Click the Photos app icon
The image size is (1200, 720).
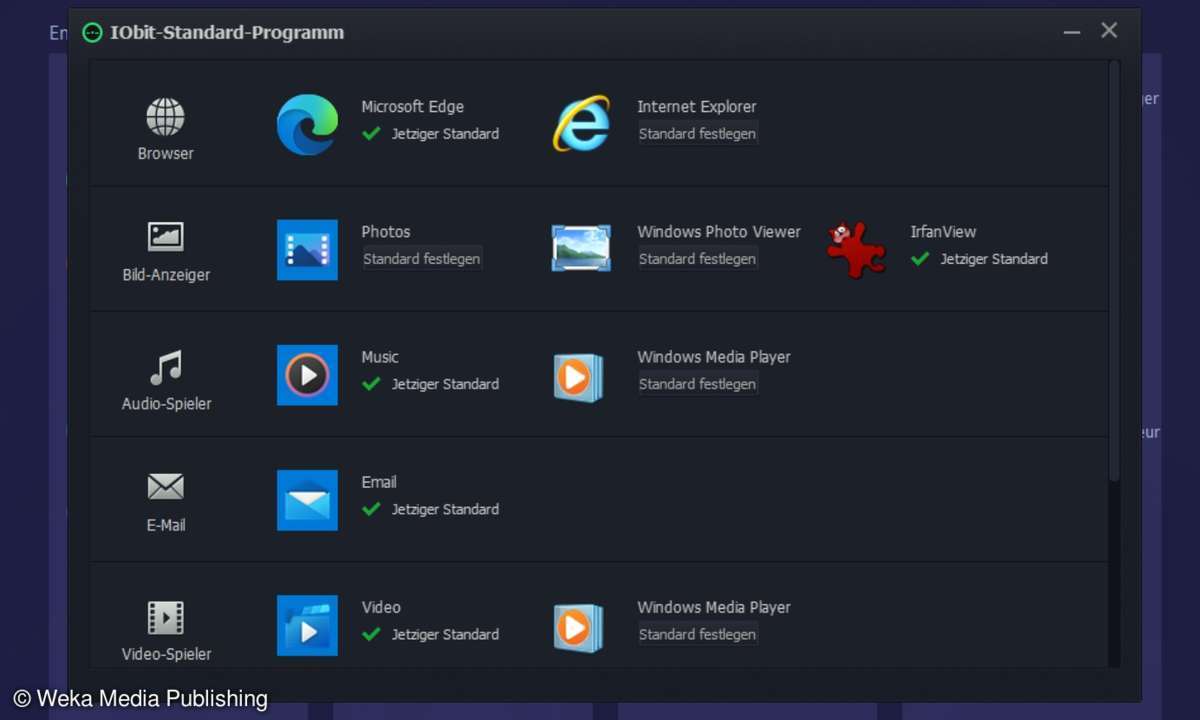pos(307,250)
